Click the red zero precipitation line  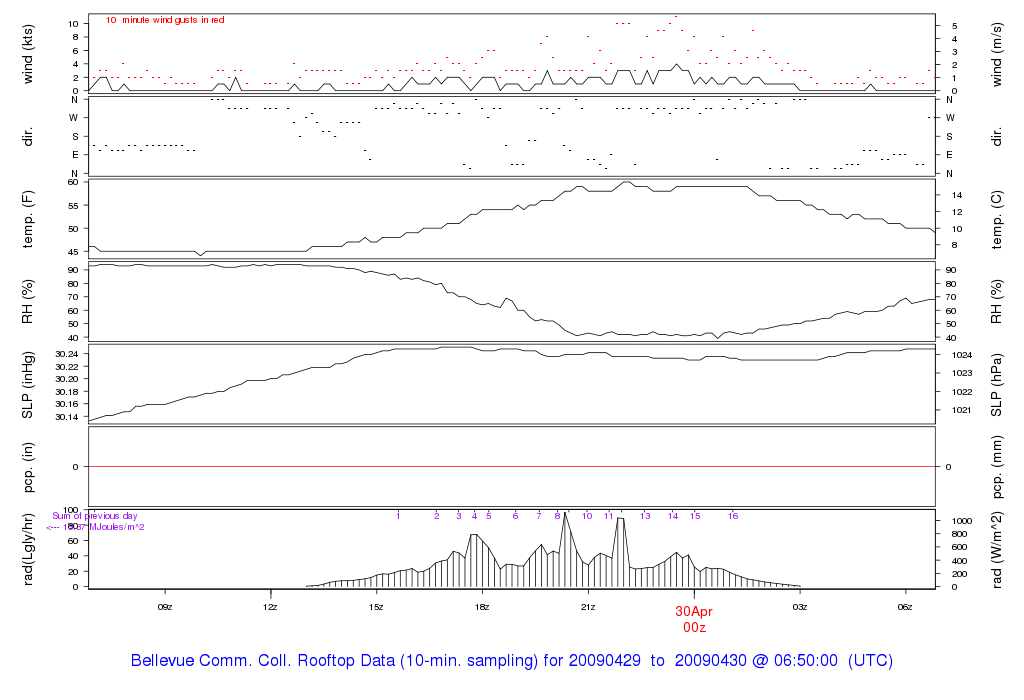click(512, 467)
